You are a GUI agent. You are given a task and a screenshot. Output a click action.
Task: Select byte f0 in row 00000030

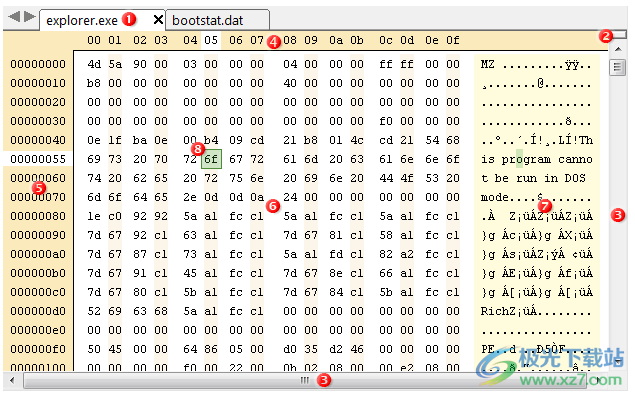tap(386, 121)
